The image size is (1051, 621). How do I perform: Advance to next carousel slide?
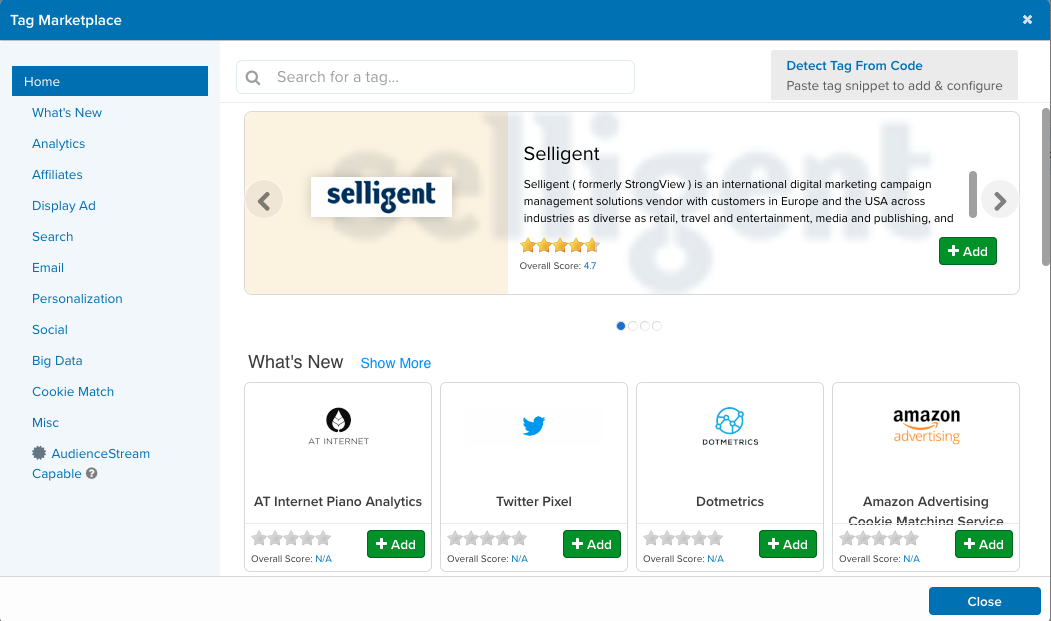click(x=999, y=201)
